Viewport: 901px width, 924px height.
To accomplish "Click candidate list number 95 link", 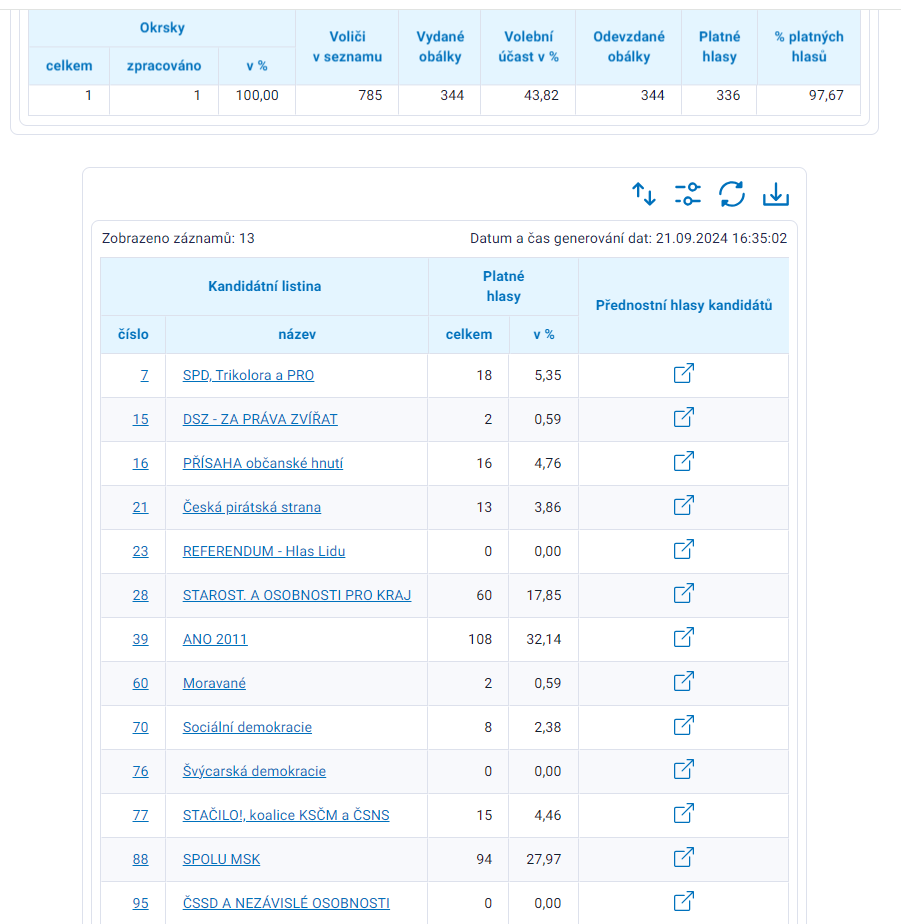I will [x=140, y=903].
